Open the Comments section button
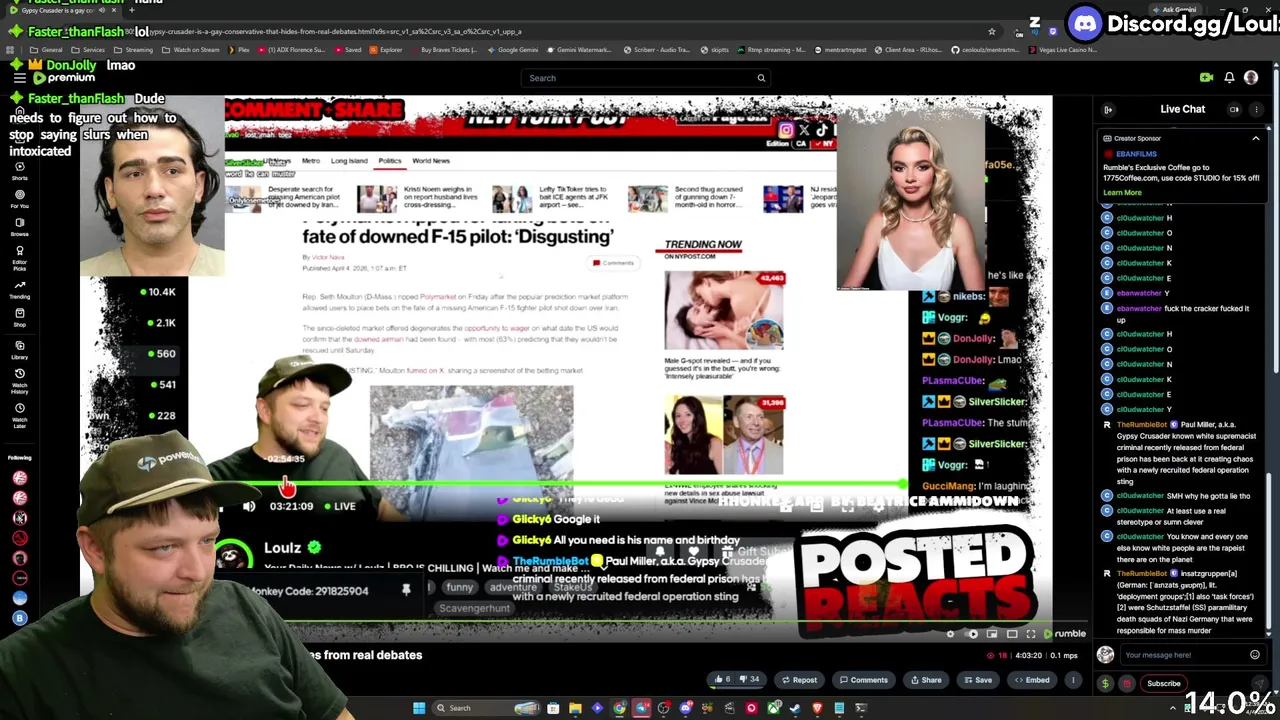The height and width of the screenshot is (720, 1280). click(x=863, y=680)
